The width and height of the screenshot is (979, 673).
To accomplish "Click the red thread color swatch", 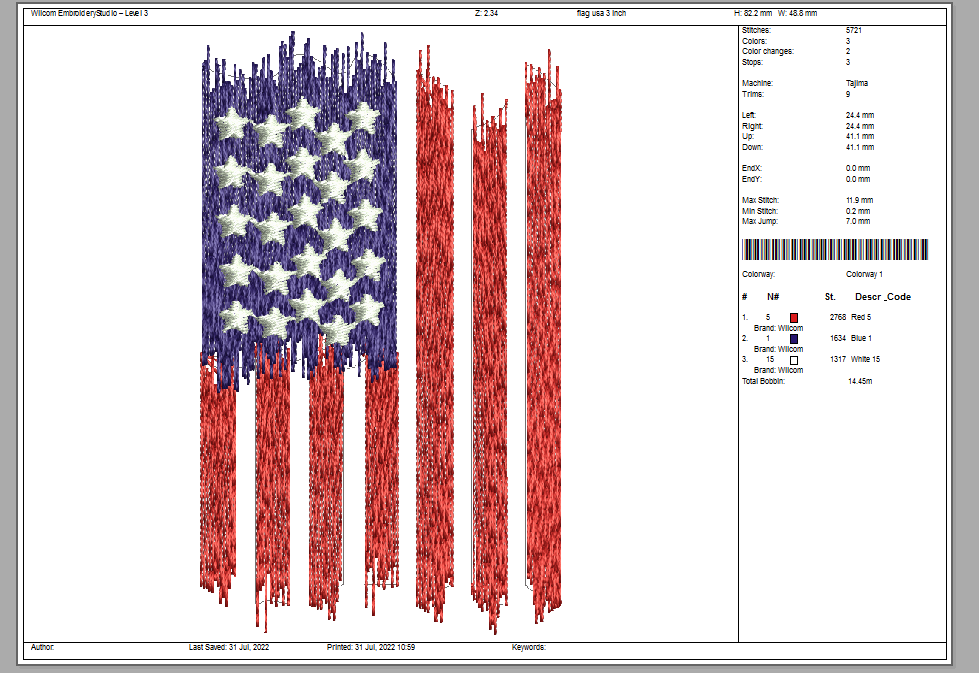I will 794,318.
